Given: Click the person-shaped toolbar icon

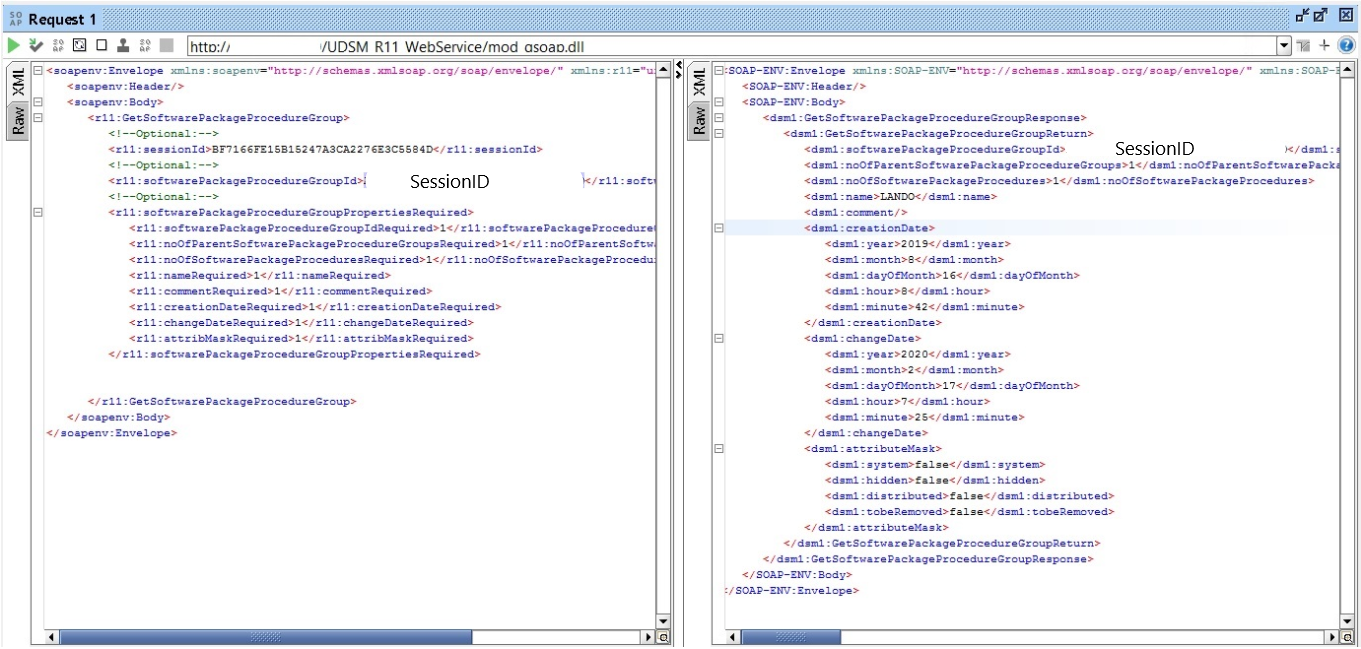Looking at the screenshot, I should coord(123,46).
